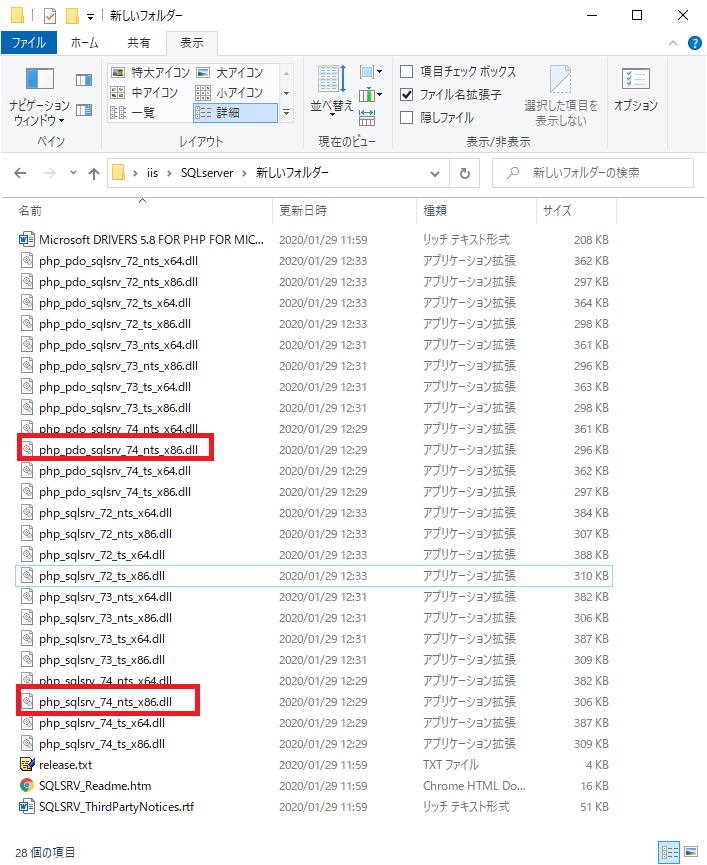Select php_sqlsrv_72_ts_x86.dll file
Viewport: 707px width, 865px height.
[x=314, y=576]
